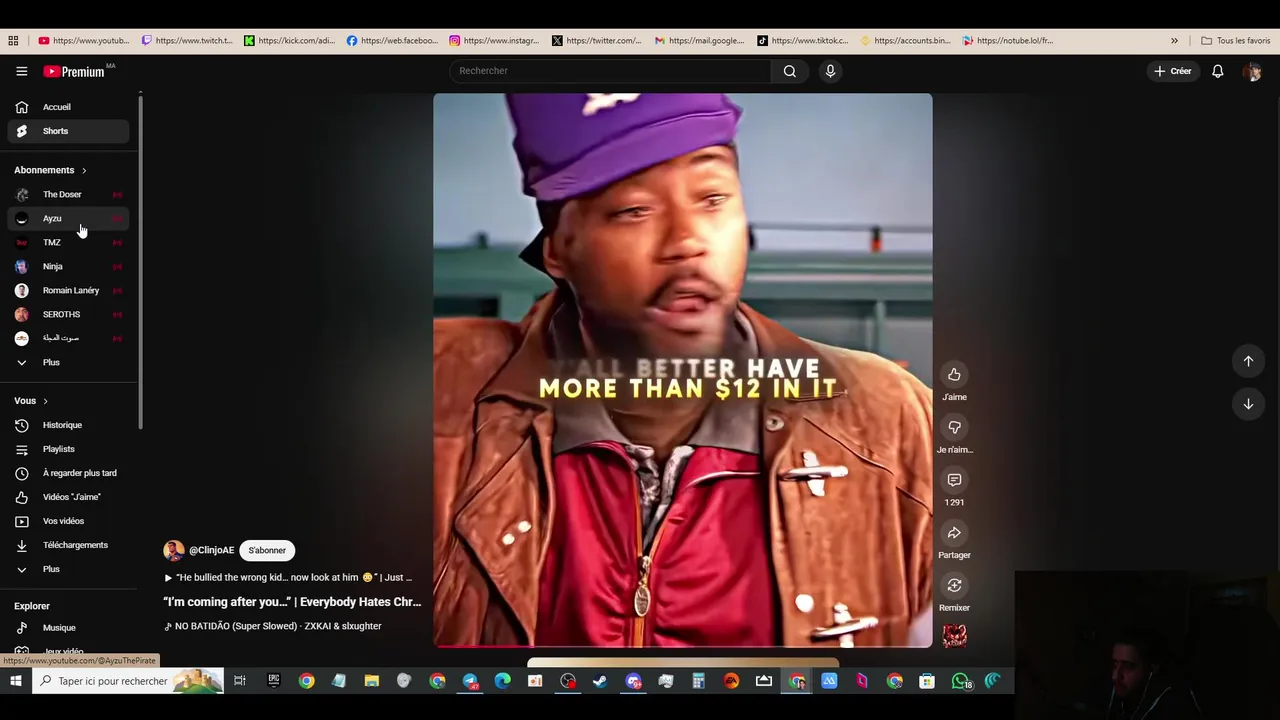Select Shorts in the sidebar
Image resolution: width=1280 pixels, height=720 pixels.
68,131
